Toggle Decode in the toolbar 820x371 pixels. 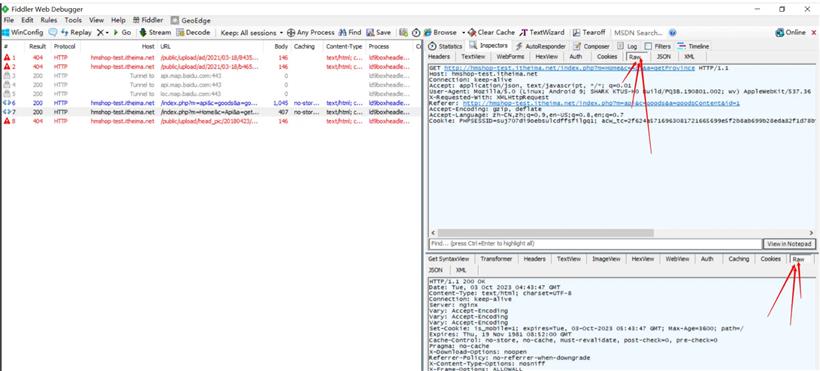(193, 32)
